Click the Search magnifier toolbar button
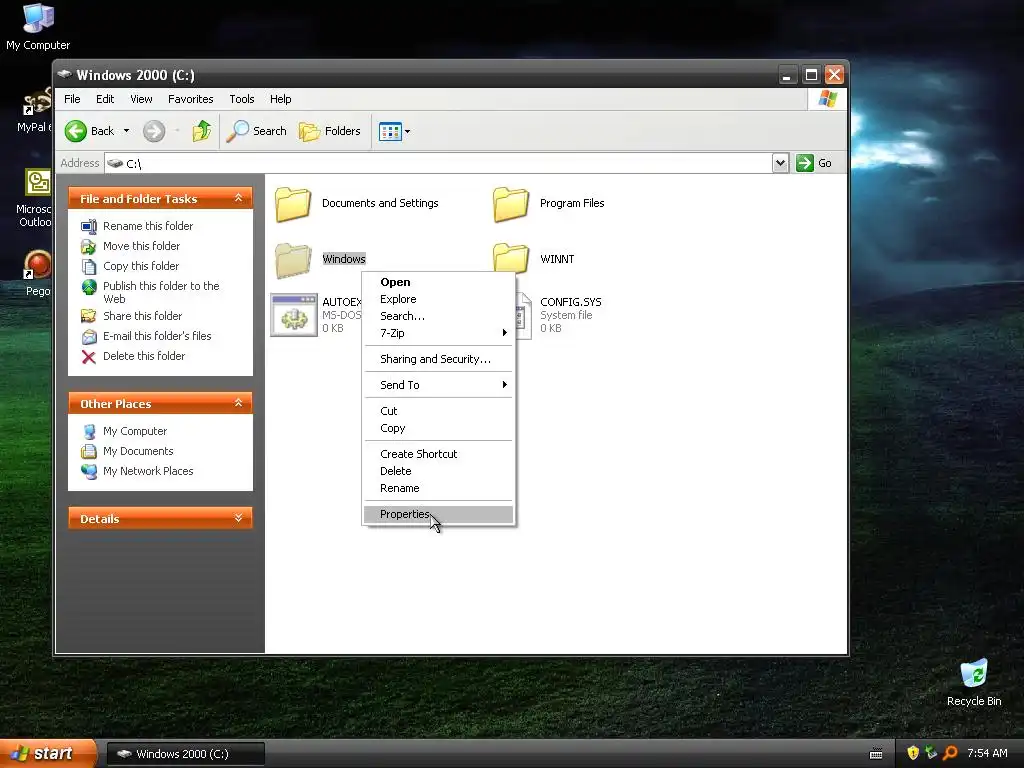 point(257,131)
